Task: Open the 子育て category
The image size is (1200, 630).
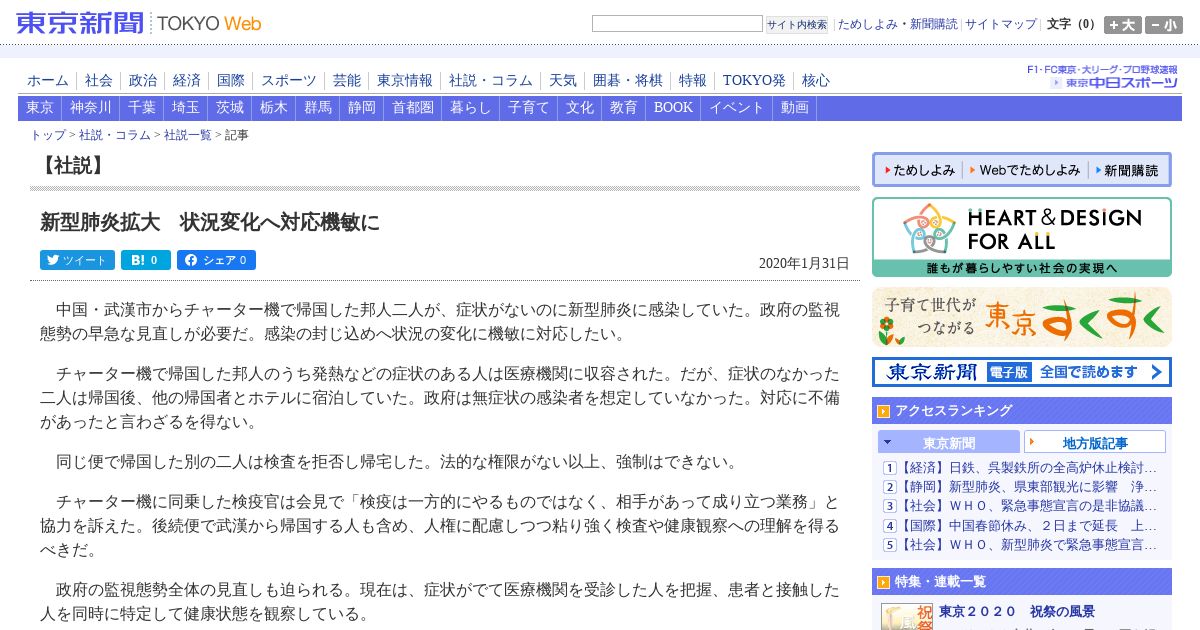Action: tap(529, 108)
